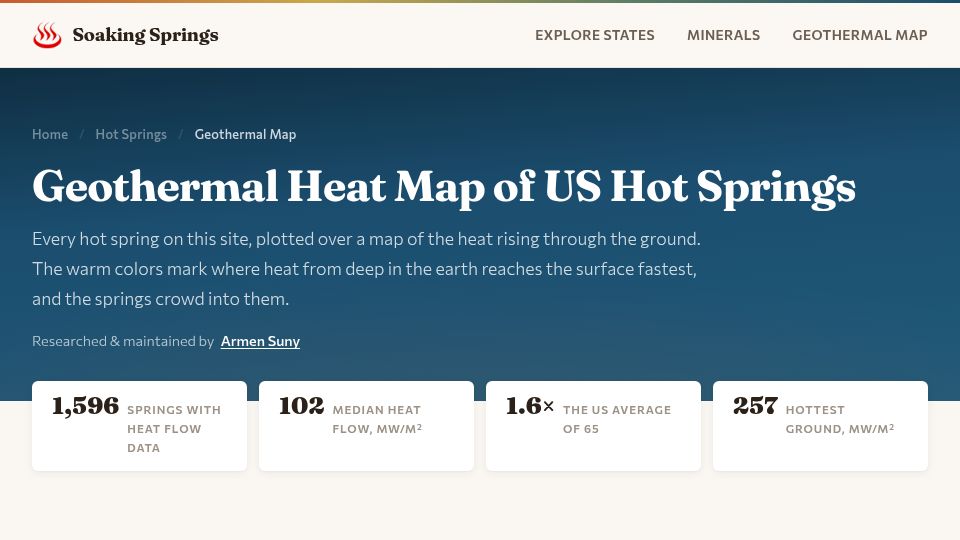Select the 1,596 springs with heat flow data card
960x540 pixels.
pos(140,426)
